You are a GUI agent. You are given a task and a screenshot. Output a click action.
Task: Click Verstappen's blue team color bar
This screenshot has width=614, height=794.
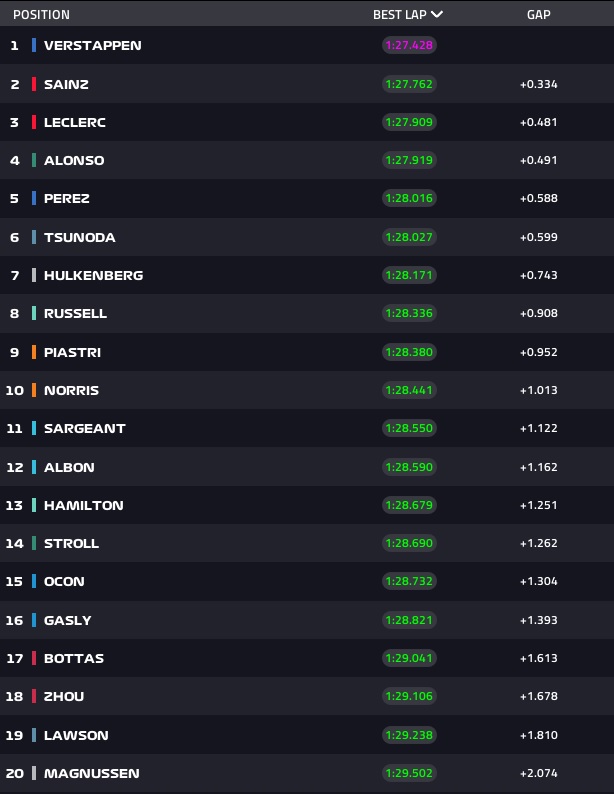[34, 45]
